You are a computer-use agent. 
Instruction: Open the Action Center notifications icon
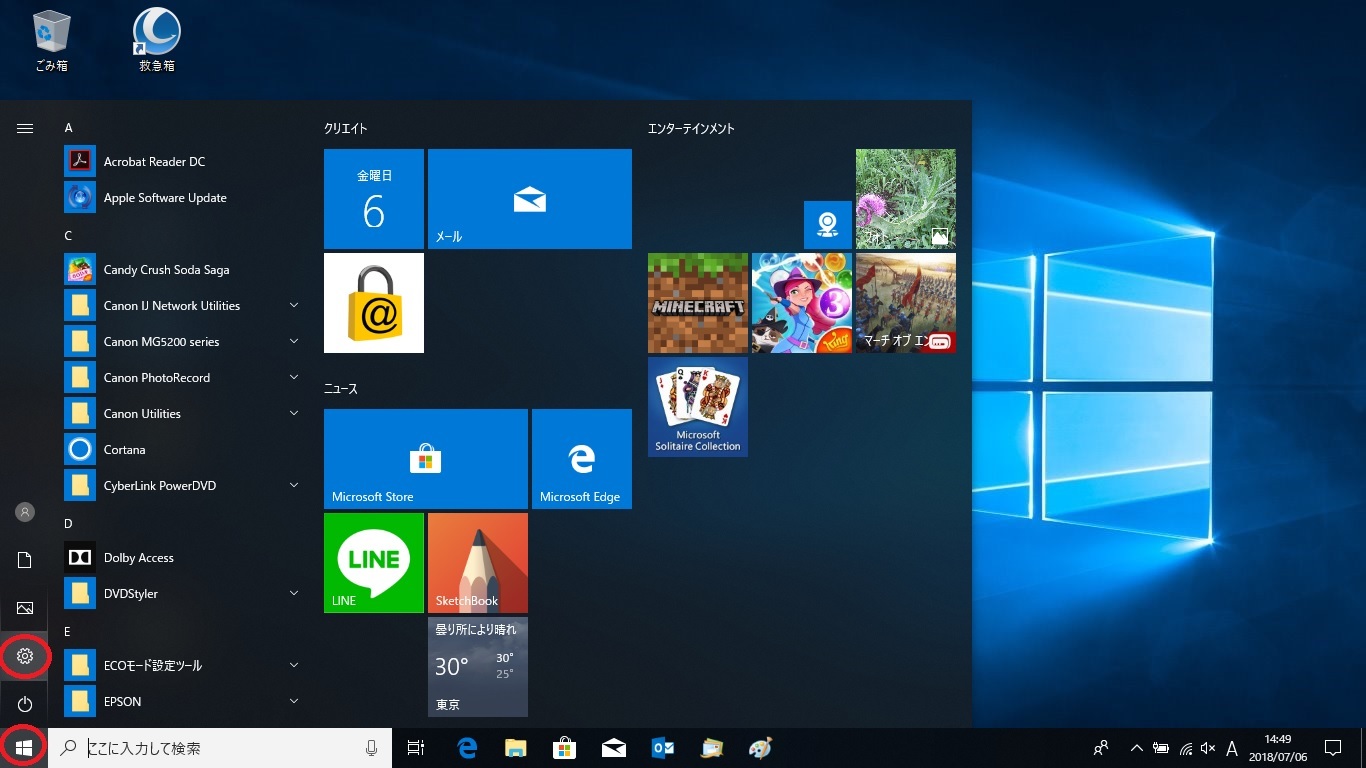pyautogui.click(x=1333, y=748)
